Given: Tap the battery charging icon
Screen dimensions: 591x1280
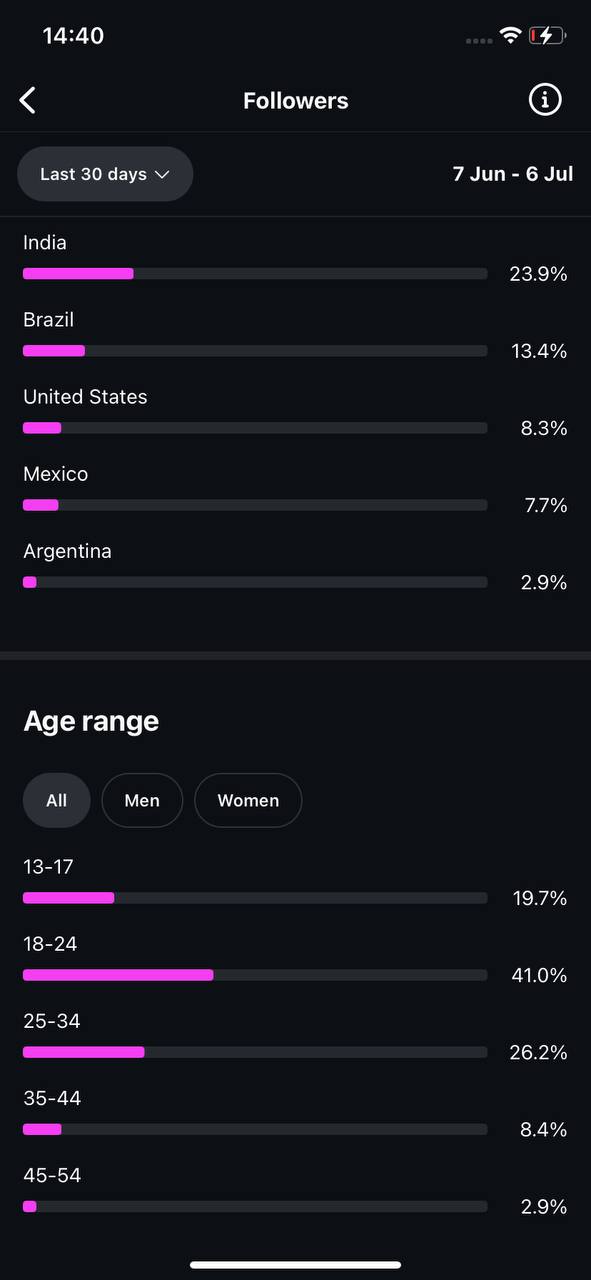Looking at the screenshot, I should click(547, 36).
